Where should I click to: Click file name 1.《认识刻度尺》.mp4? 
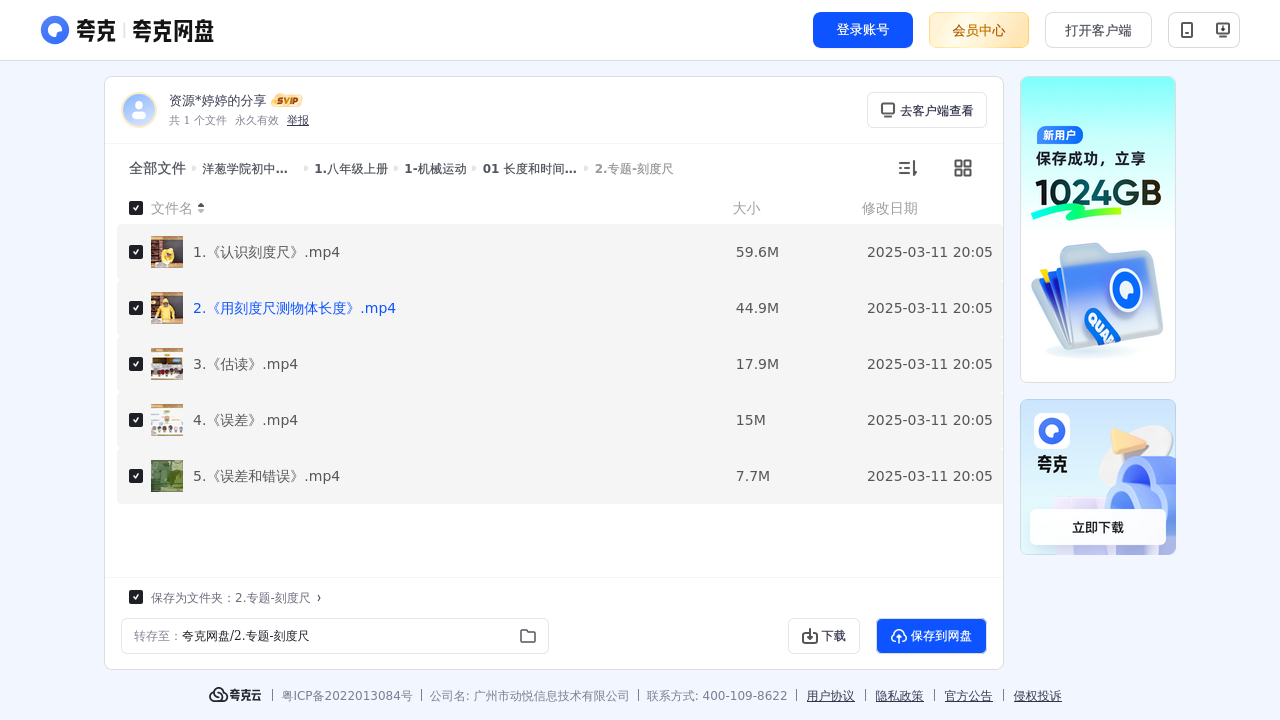click(x=267, y=252)
